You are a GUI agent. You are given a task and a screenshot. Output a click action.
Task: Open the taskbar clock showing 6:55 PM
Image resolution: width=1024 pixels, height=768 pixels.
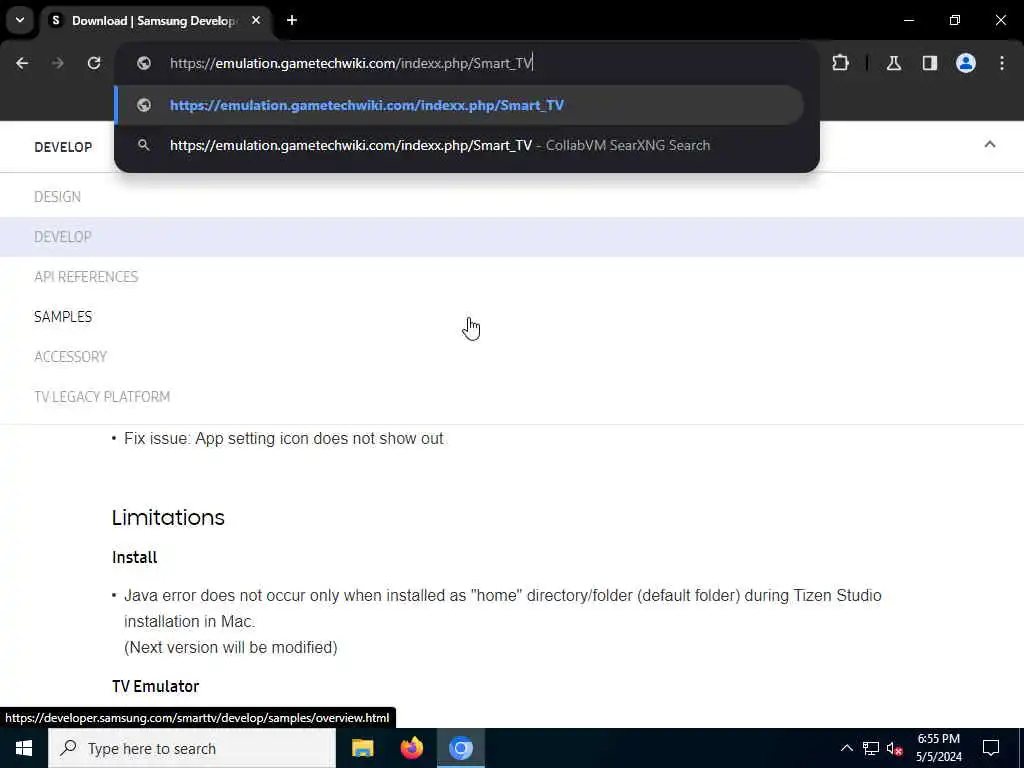[x=938, y=748]
